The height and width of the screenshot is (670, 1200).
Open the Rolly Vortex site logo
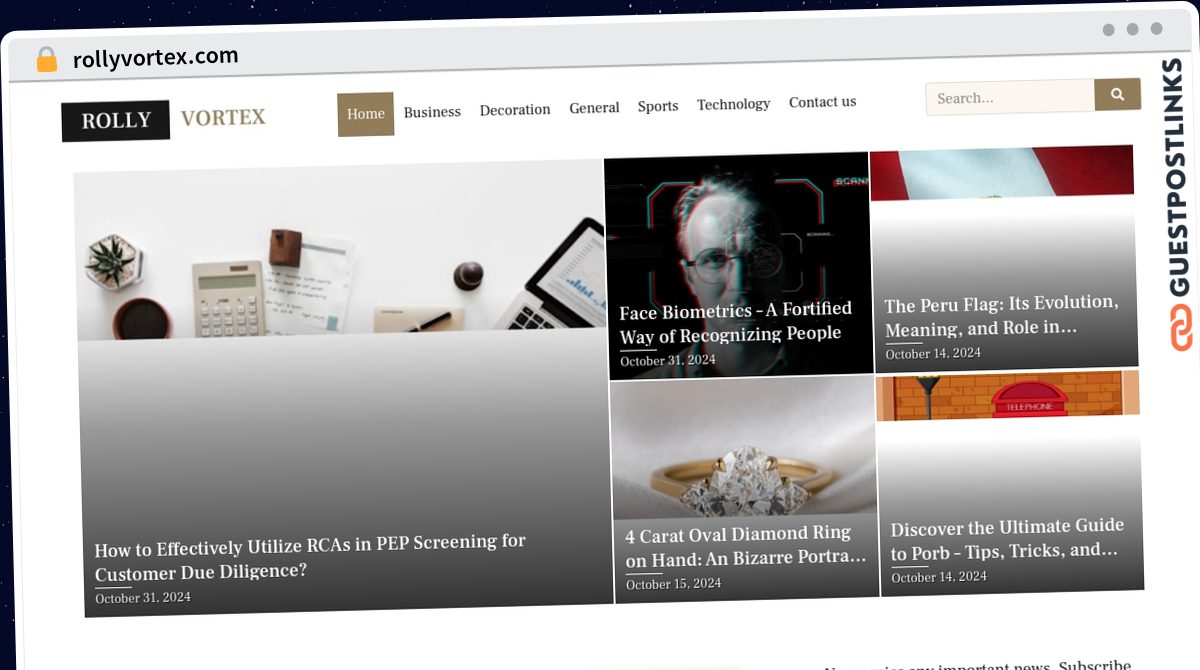coord(164,120)
